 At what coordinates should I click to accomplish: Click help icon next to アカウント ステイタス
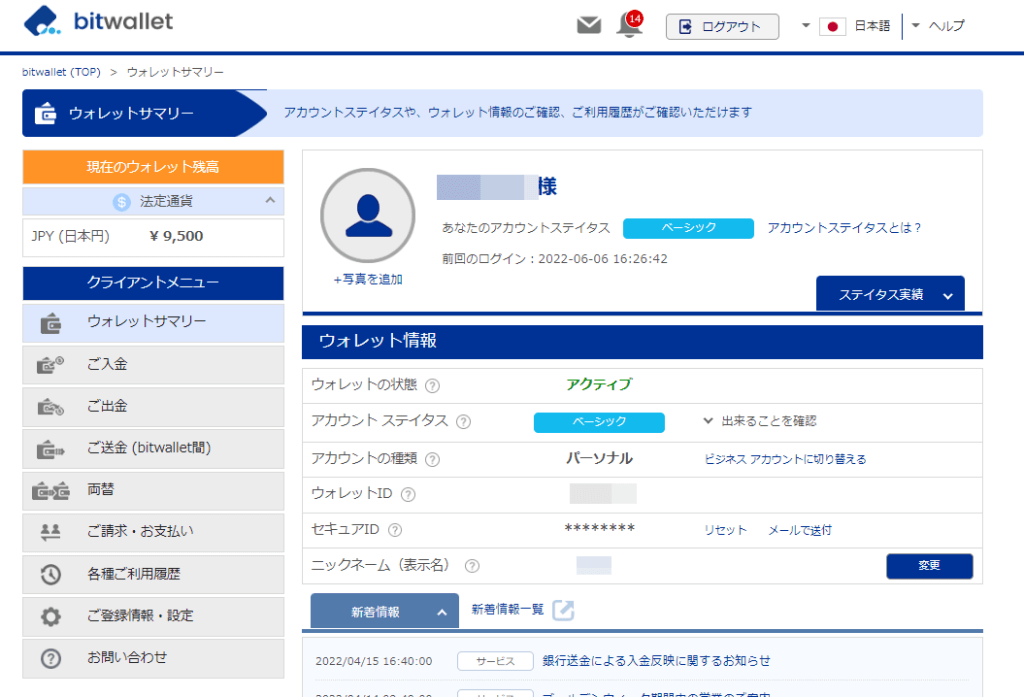point(464,422)
